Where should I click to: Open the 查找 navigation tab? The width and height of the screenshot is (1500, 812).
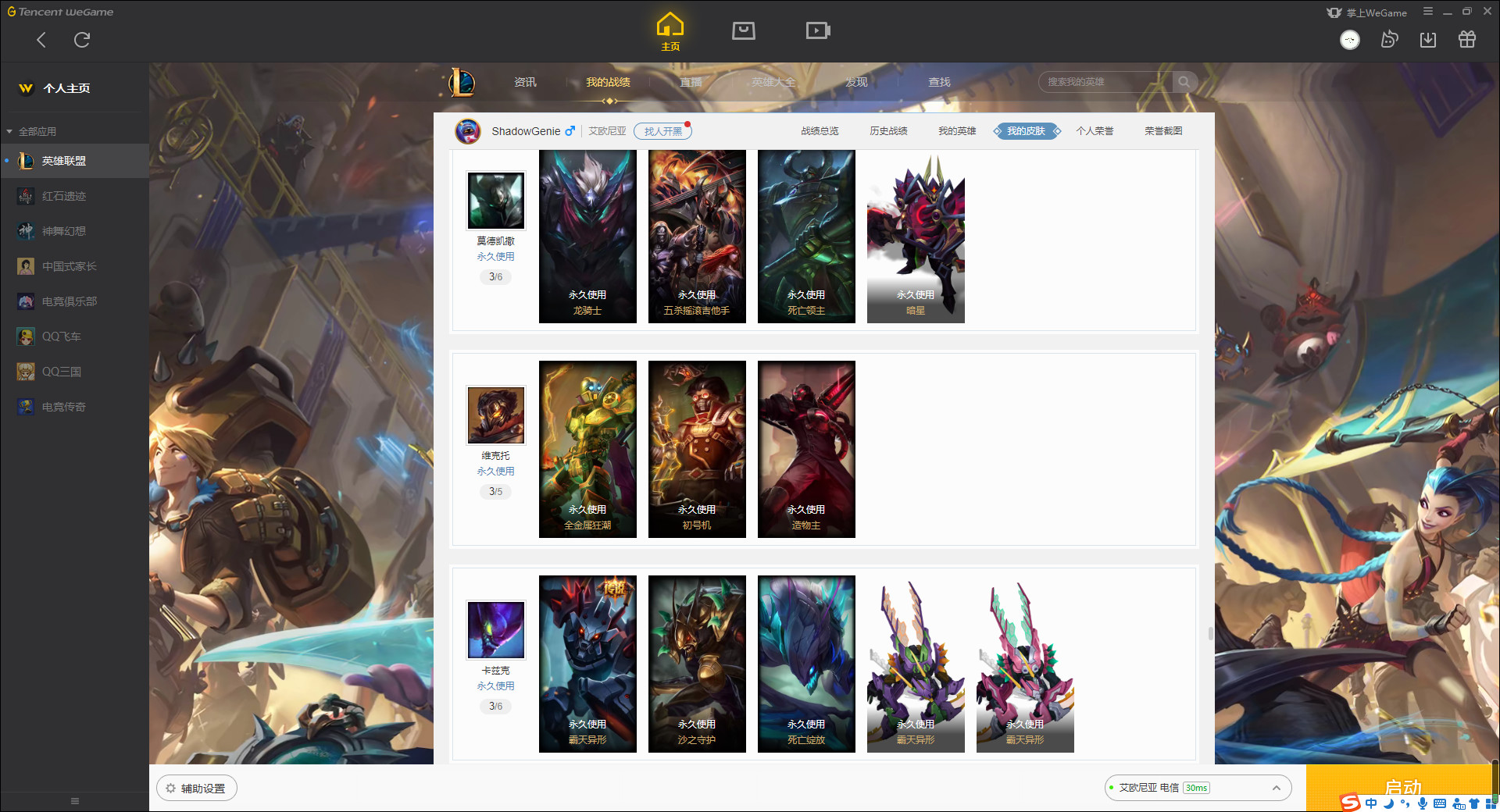point(939,82)
